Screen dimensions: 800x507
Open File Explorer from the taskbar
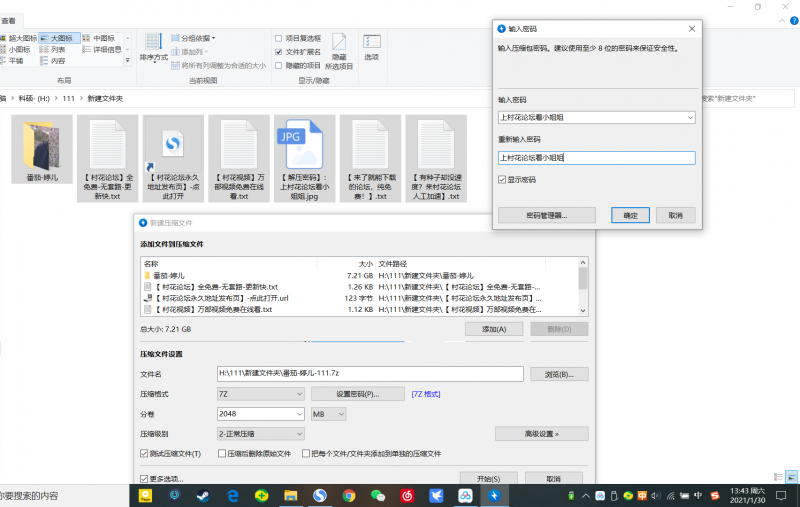pos(290,495)
